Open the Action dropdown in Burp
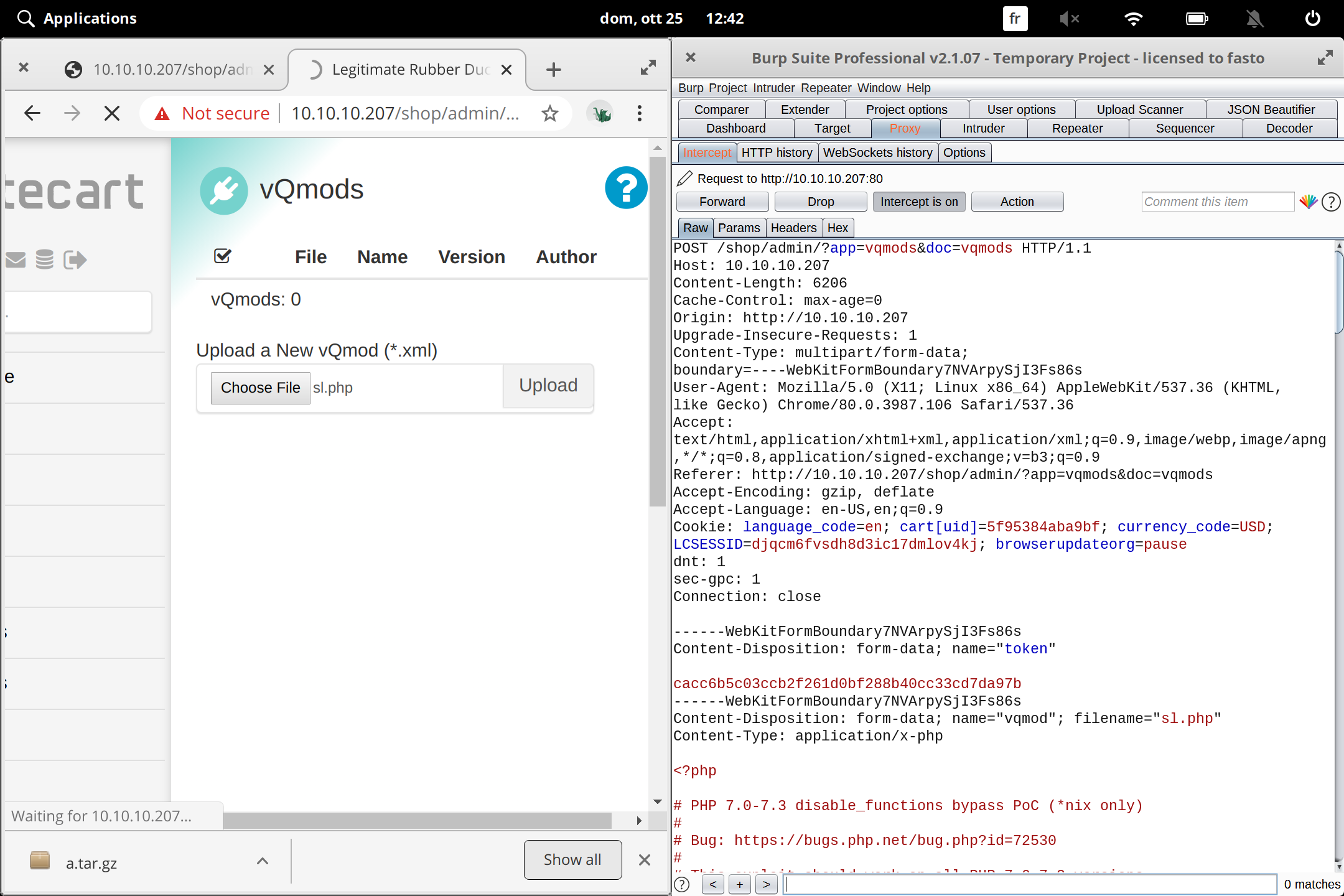 click(x=1017, y=202)
